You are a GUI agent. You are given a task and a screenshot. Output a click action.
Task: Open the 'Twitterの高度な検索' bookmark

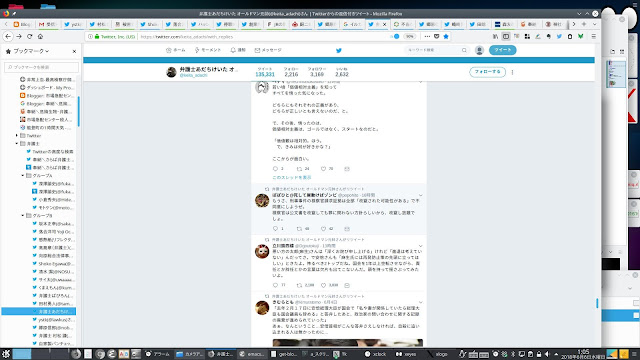[x=50, y=151]
